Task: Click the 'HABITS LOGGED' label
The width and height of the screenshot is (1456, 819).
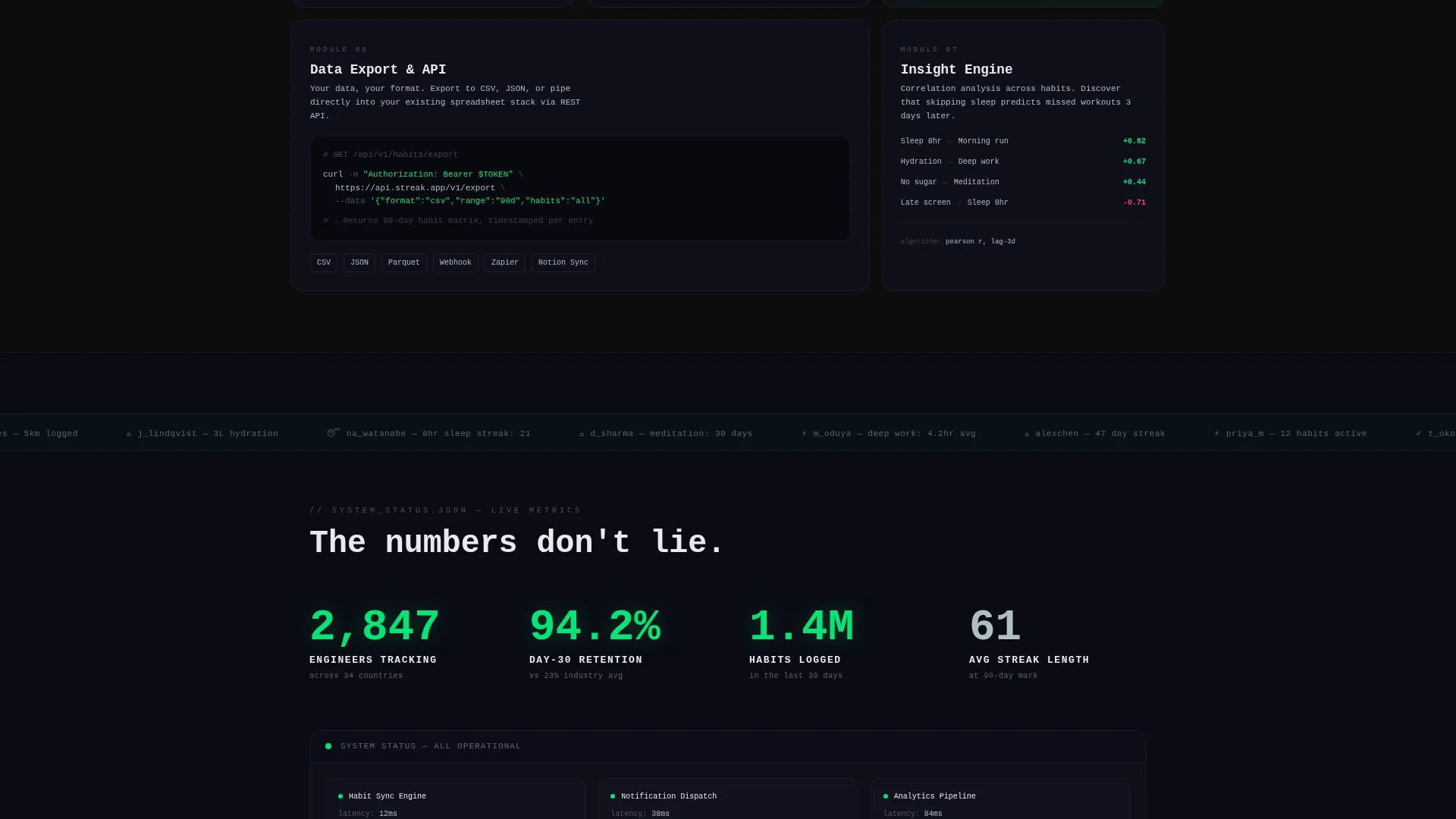Action: pyautogui.click(x=795, y=660)
